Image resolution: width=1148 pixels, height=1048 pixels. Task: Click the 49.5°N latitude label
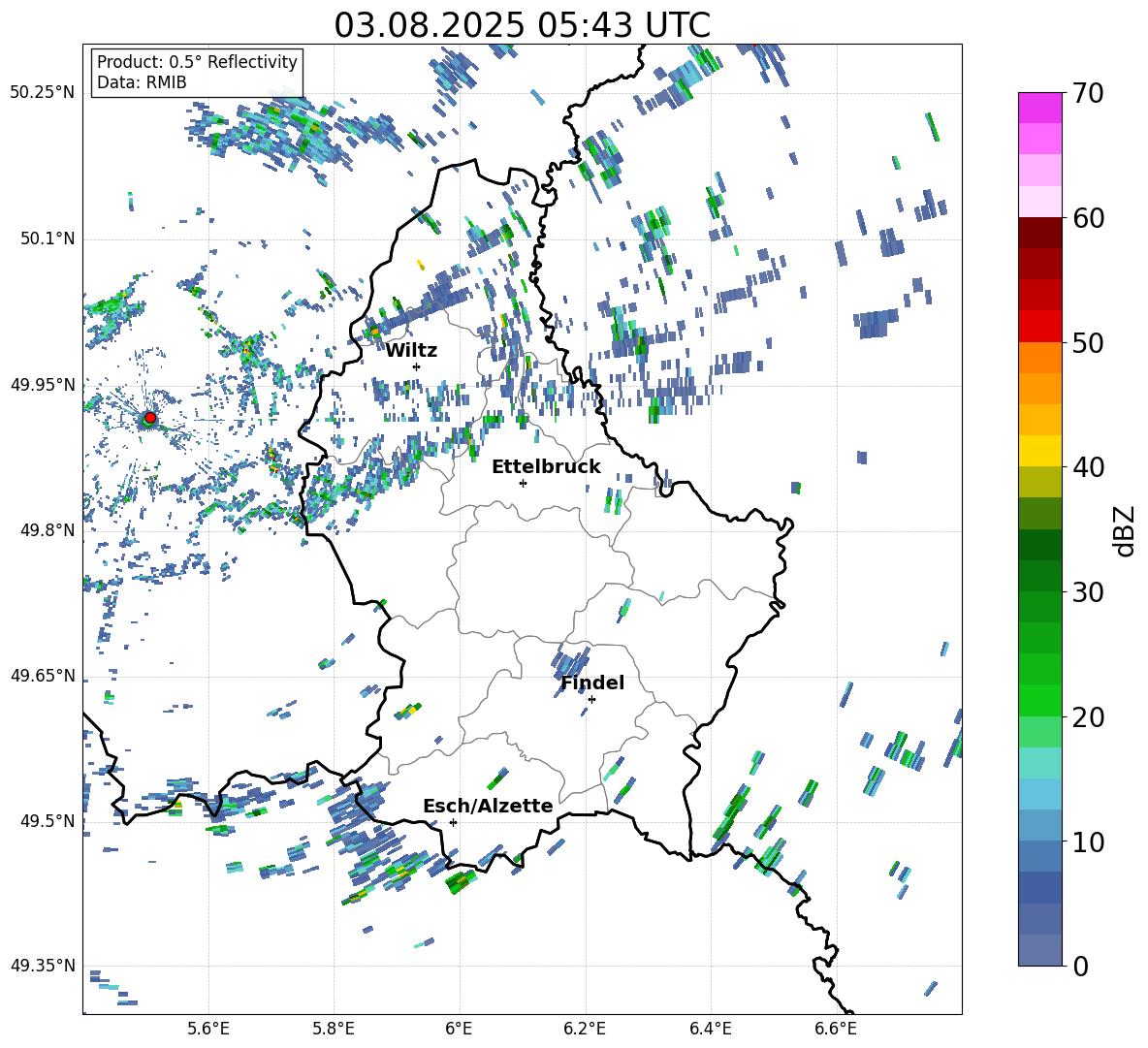(47, 820)
